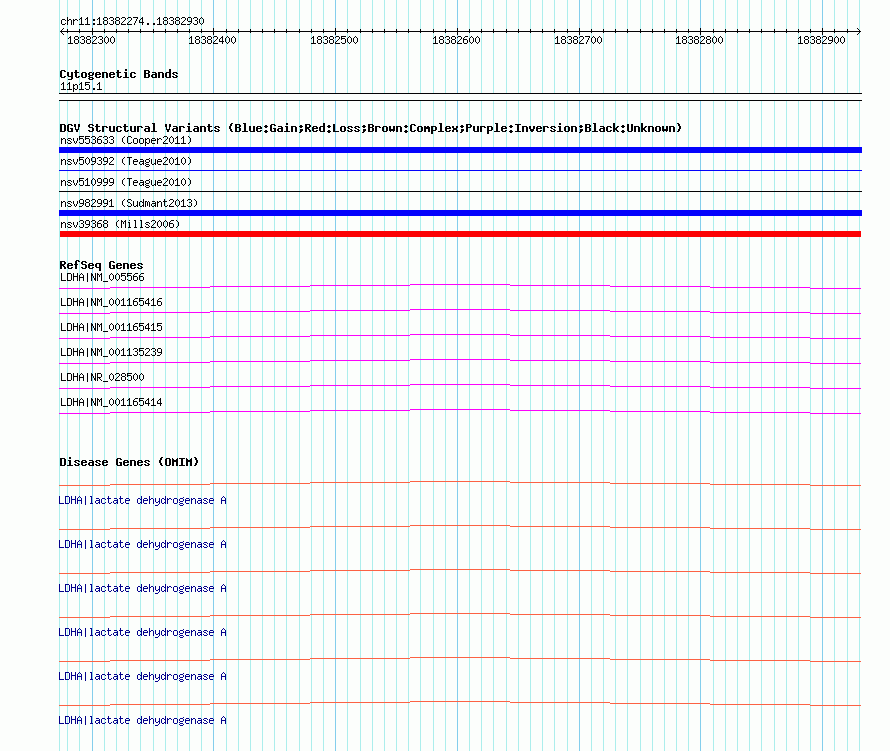Viewport: 890px width, 751px height.
Task: Select transcript LDHA|NM_001165414
Action: [111, 402]
